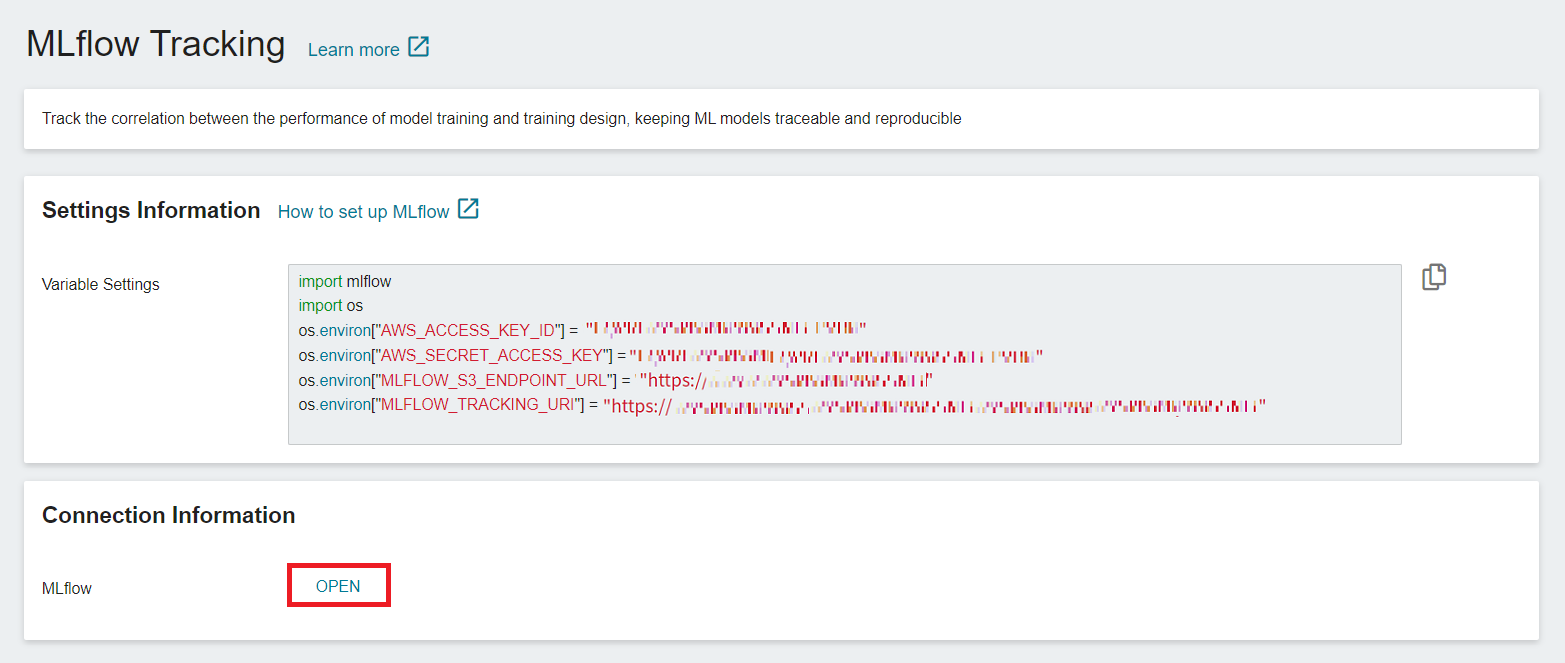Click the Connection Information heading

click(x=169, y=515)
